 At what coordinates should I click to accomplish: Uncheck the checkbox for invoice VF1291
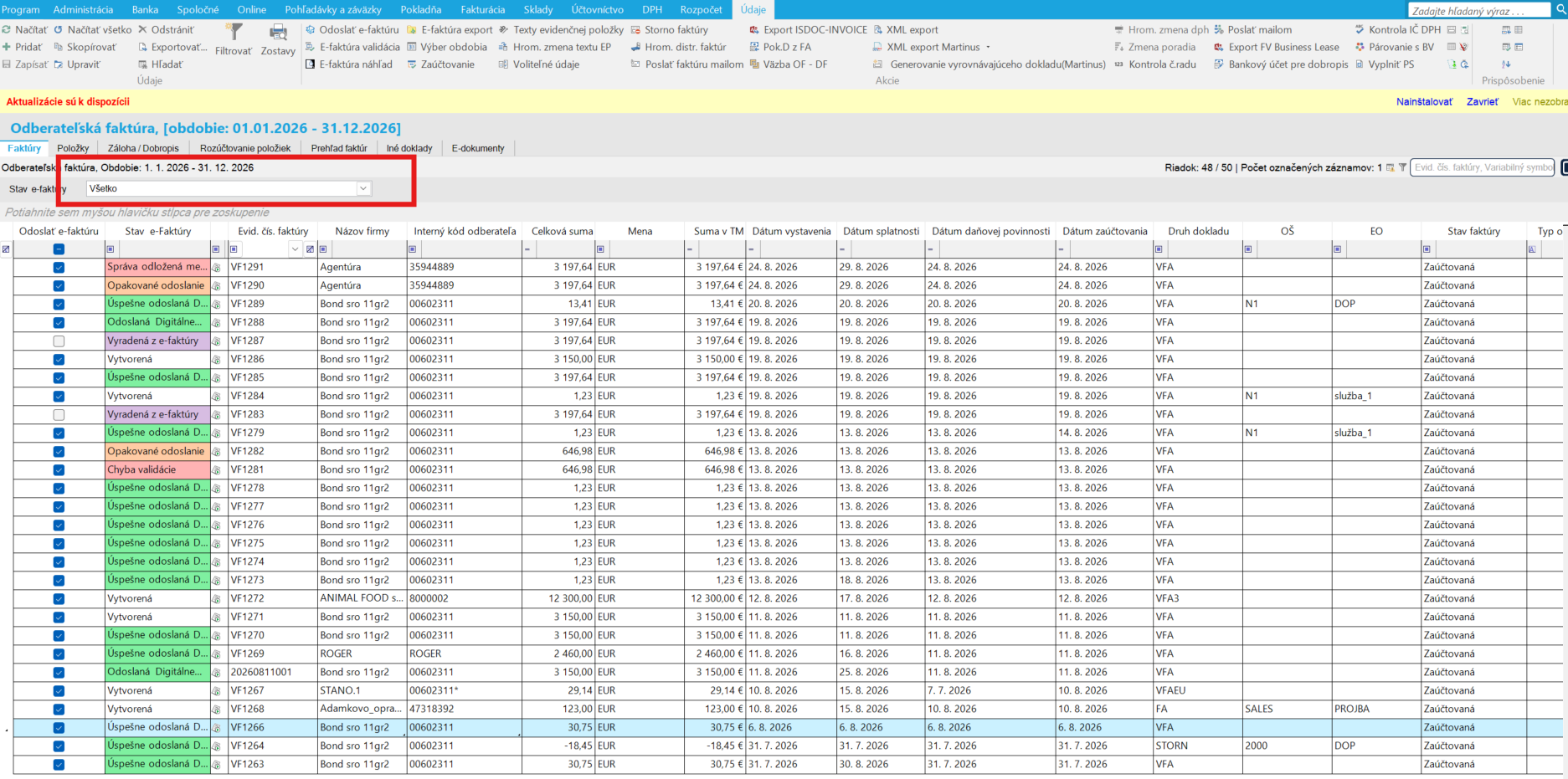[x=59, y=268]
